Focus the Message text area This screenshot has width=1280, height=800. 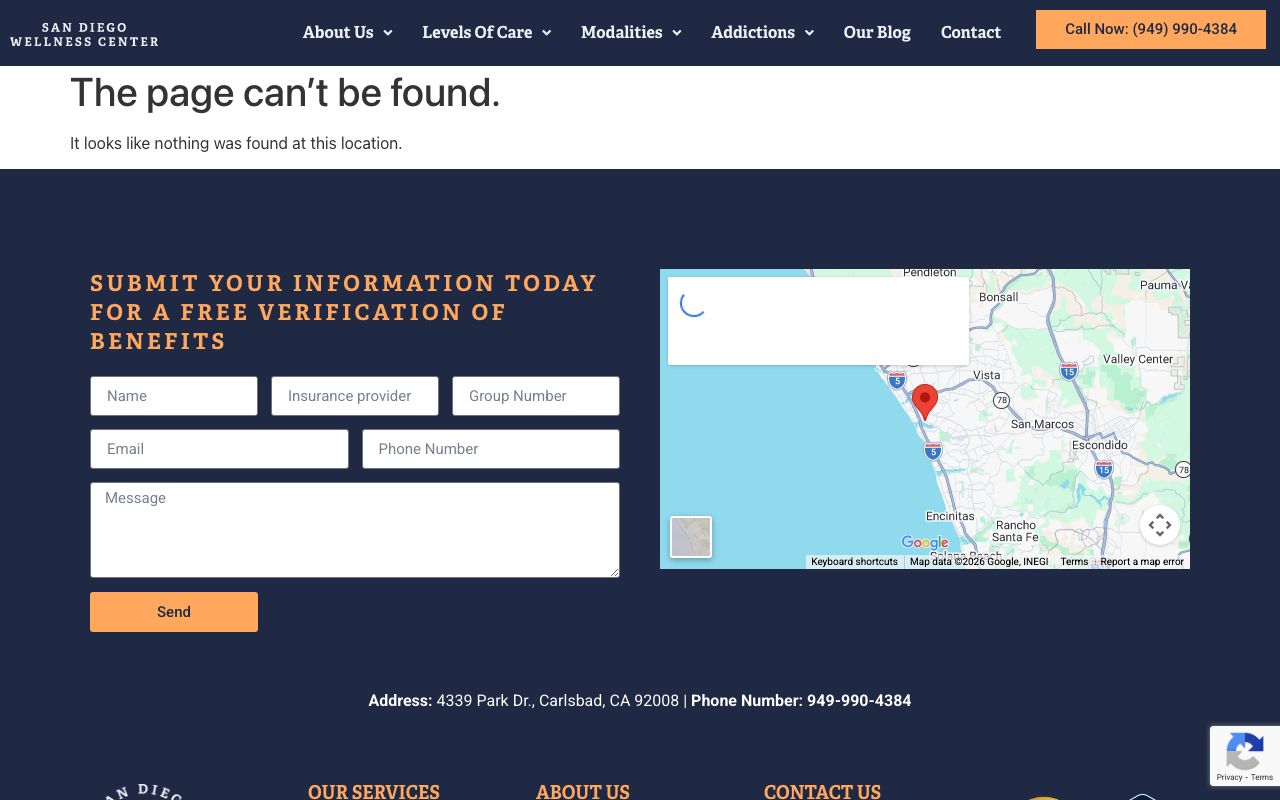point(355,530)
